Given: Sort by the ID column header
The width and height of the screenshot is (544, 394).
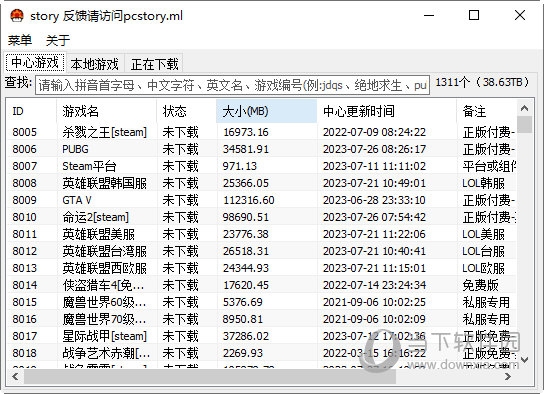Looking at the screenshot, I should coord(32,111).
